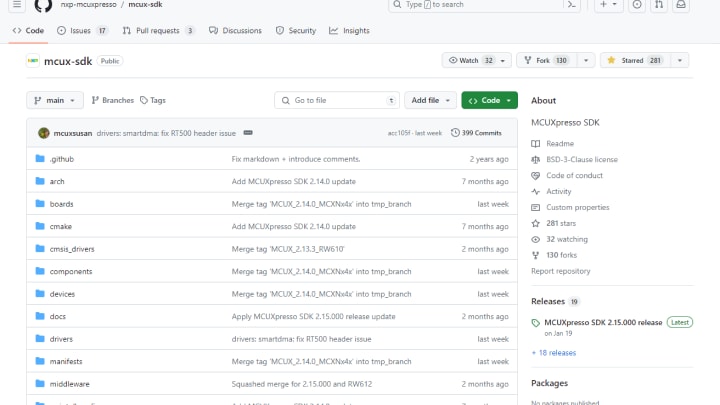Click mcuxsusan's avatar image
This screenshot has width=720, height=405.
[44, 133]
